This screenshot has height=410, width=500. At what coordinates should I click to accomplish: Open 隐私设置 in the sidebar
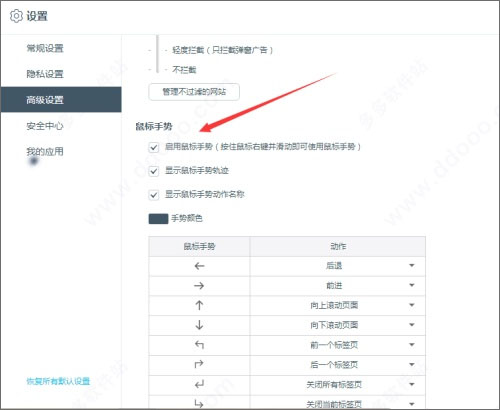pos(45,74)
